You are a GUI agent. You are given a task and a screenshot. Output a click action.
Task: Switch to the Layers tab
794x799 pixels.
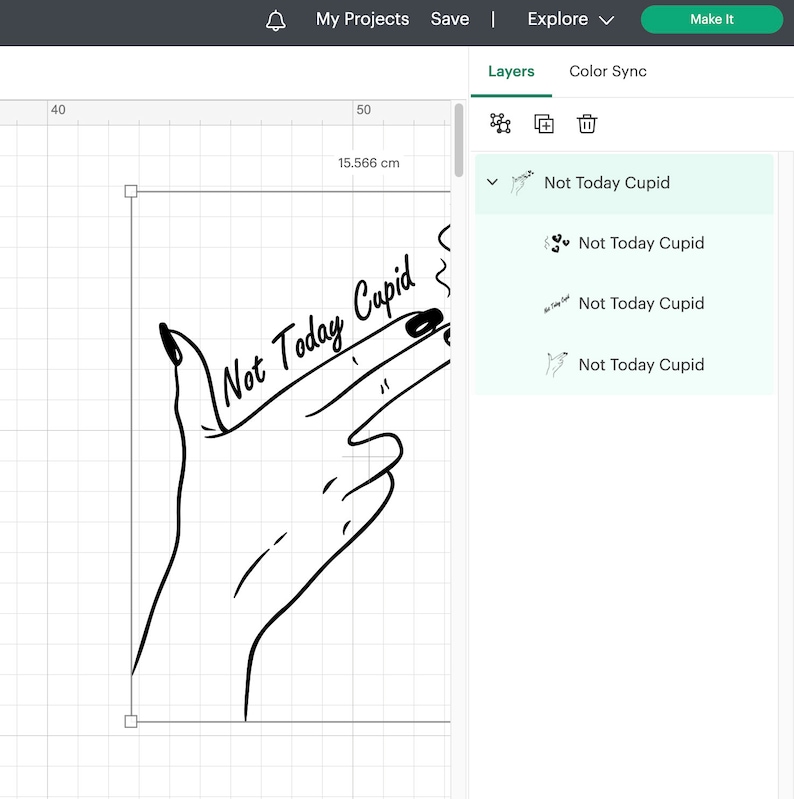(511, 72)
